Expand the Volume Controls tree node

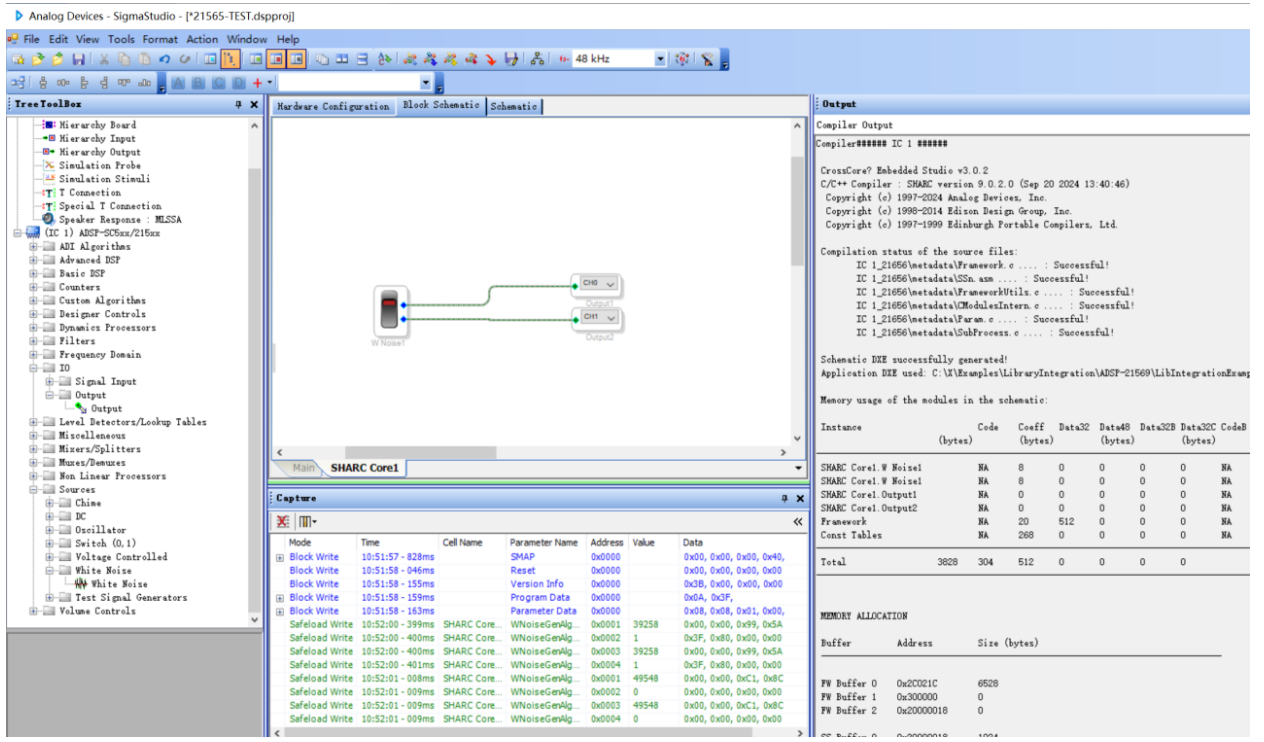pyautogui.click(x=34, y=611)
